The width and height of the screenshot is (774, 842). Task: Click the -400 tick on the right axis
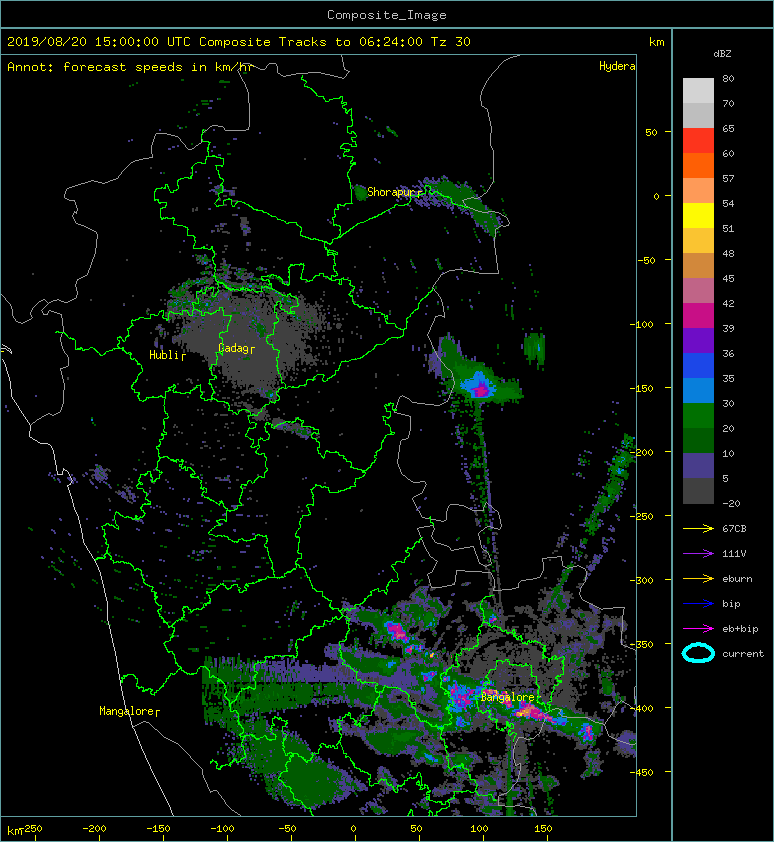[642, 708]
